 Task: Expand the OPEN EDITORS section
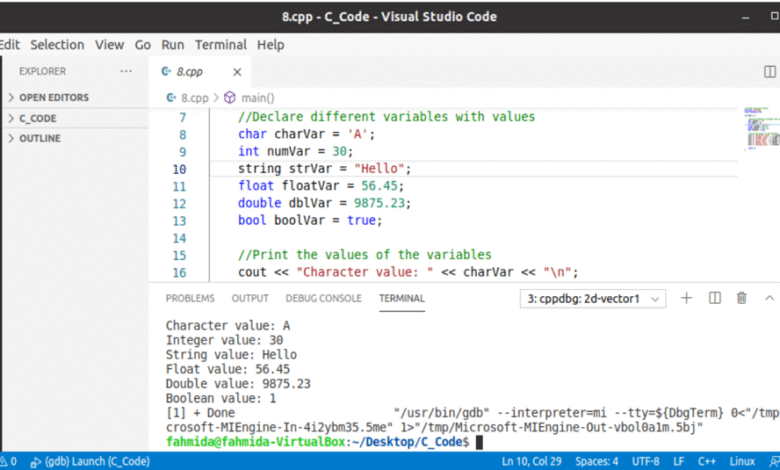tap(54, 97)
